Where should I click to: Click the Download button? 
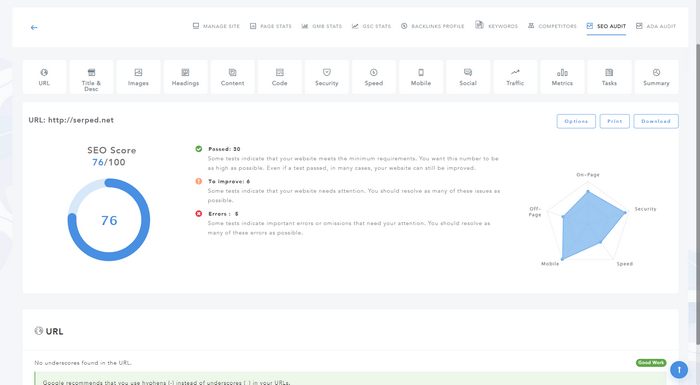[656, 121]
